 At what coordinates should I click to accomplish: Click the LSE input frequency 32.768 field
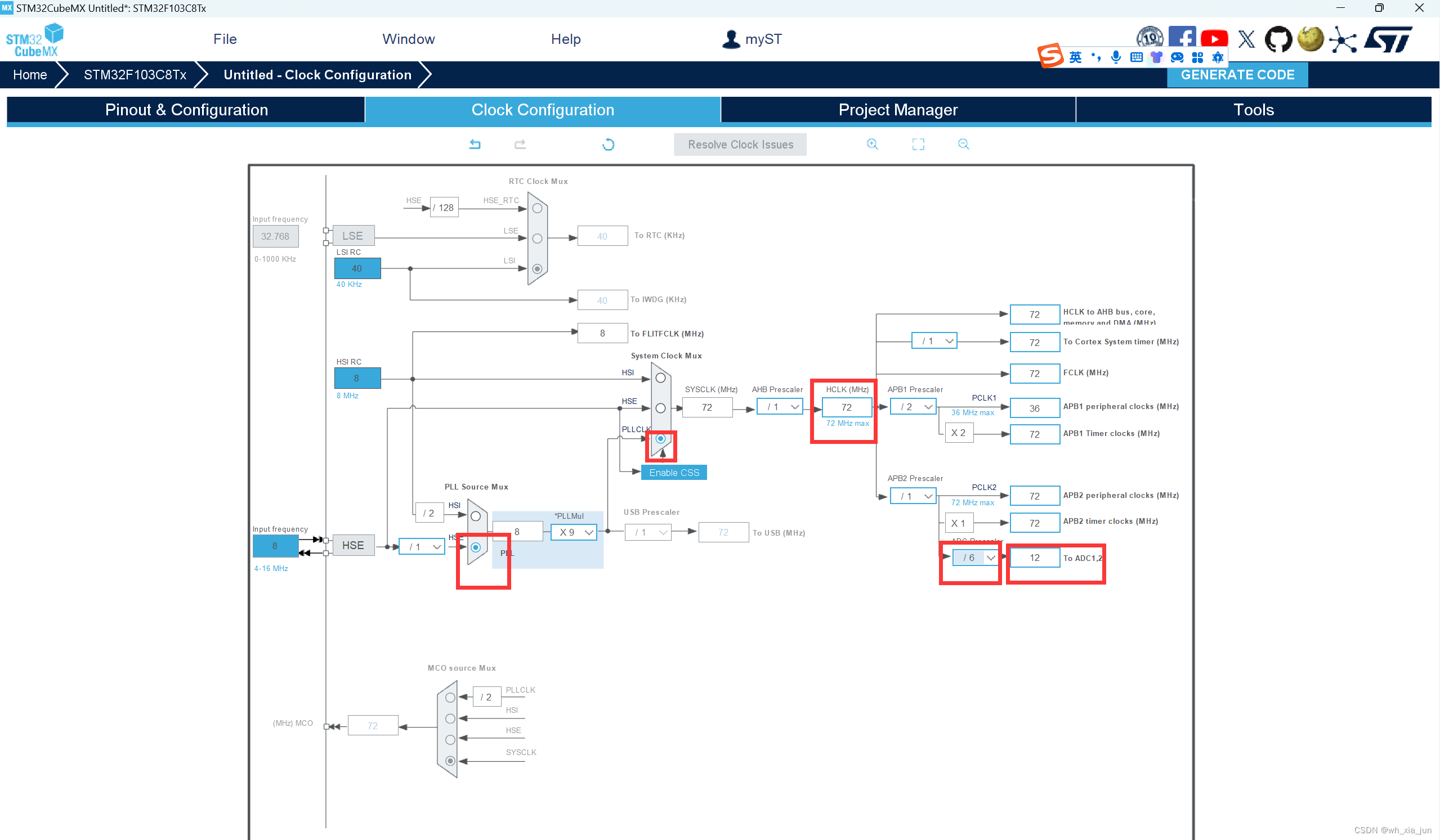275,236
